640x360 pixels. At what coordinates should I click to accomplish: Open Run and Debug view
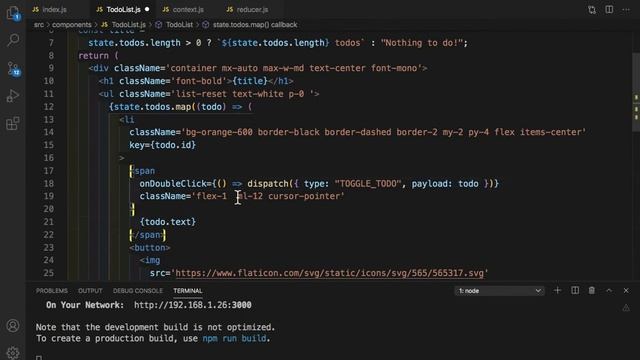coord(13,96)
